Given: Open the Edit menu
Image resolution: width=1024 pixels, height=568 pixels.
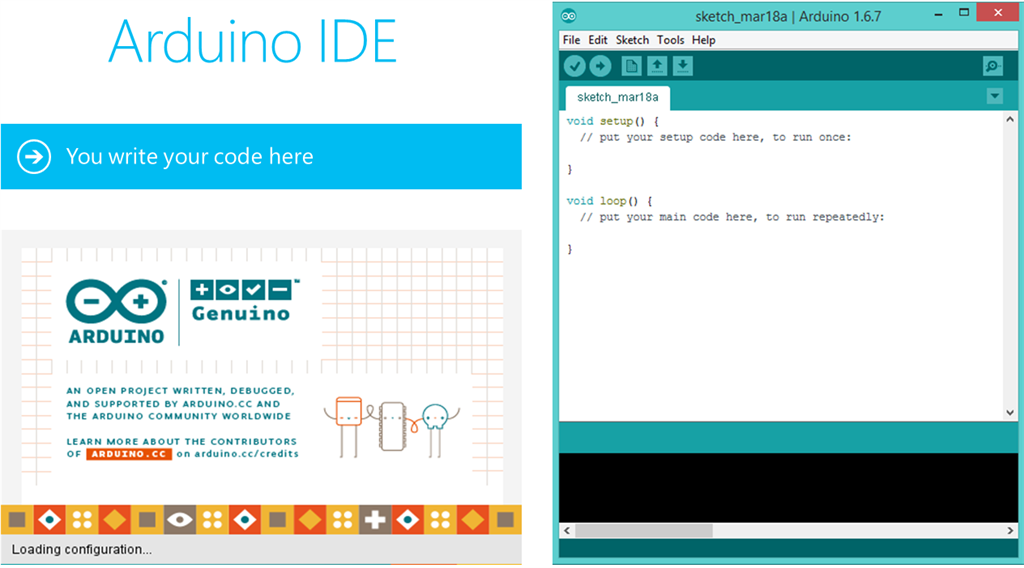Looking at the screenshot, I should click(x=598, y=40).
